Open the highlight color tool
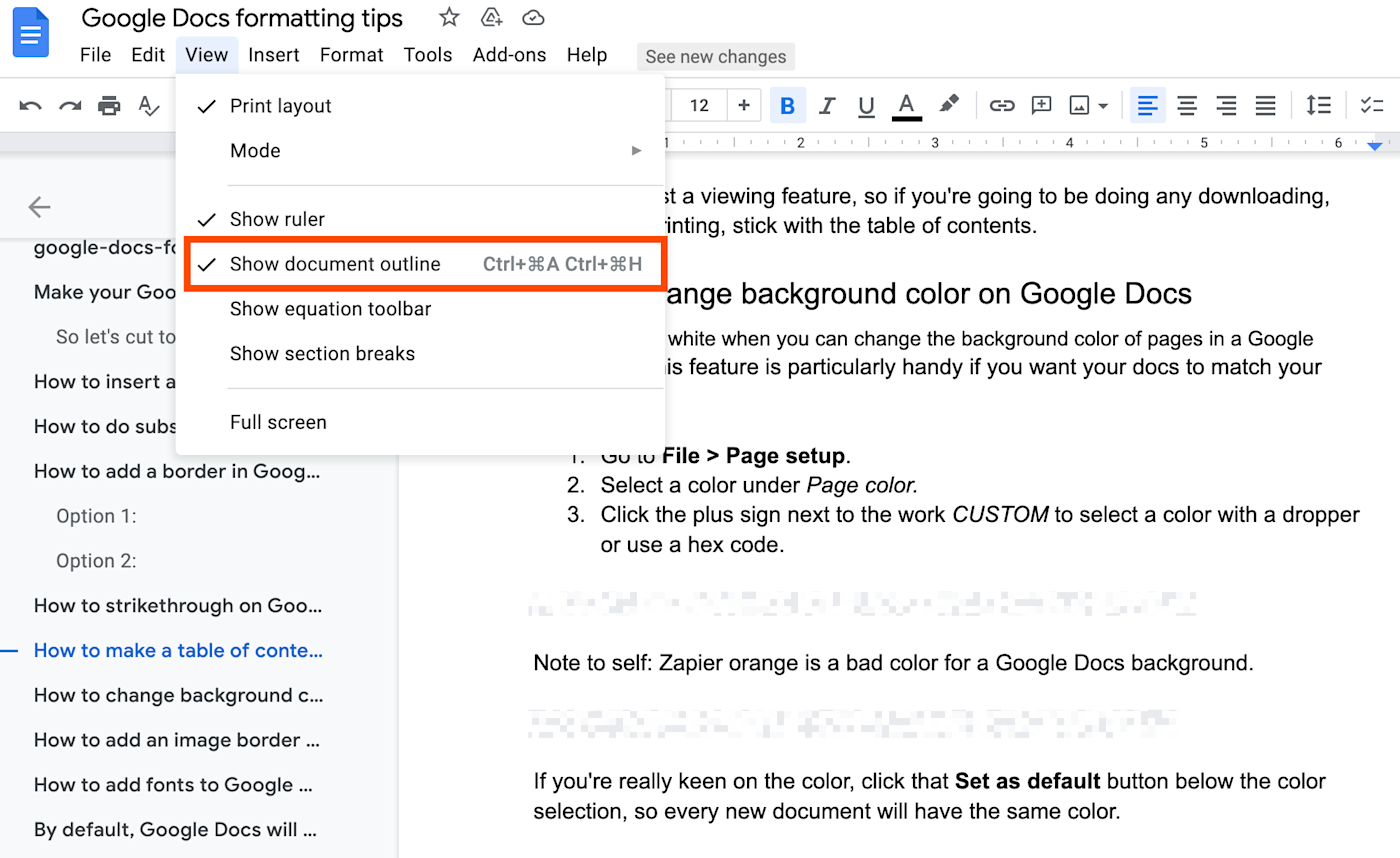The image size is (1400, 858). click(949, 104)
